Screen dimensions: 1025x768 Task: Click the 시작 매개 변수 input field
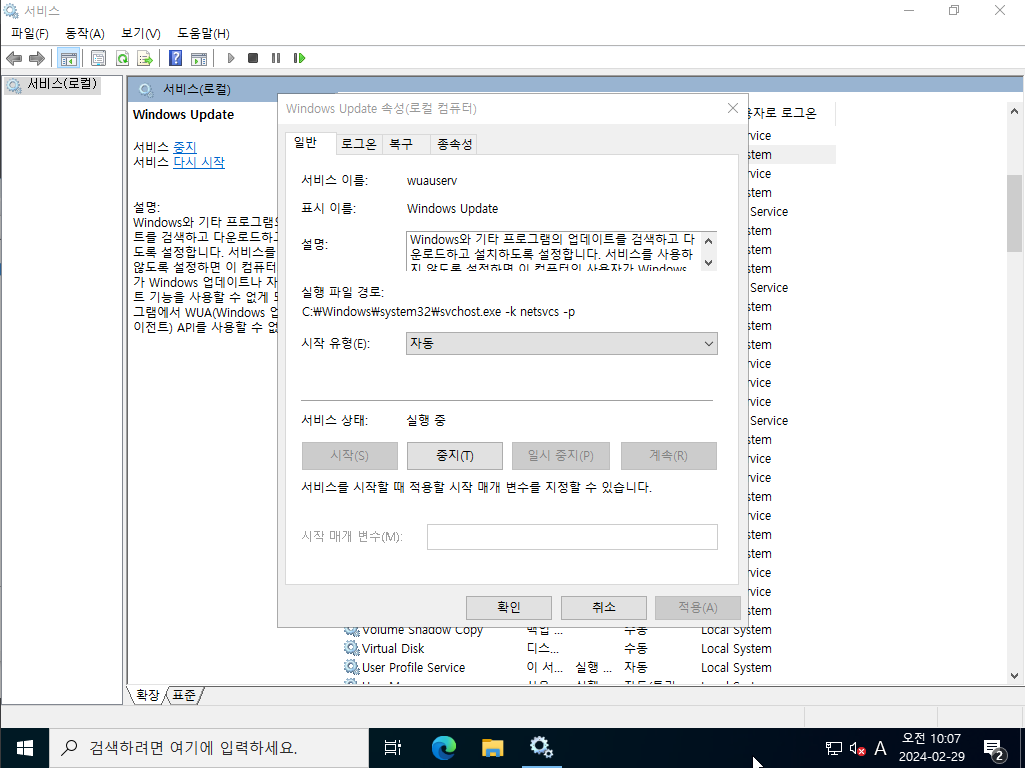pyautogui.click(x=572, y=537)
